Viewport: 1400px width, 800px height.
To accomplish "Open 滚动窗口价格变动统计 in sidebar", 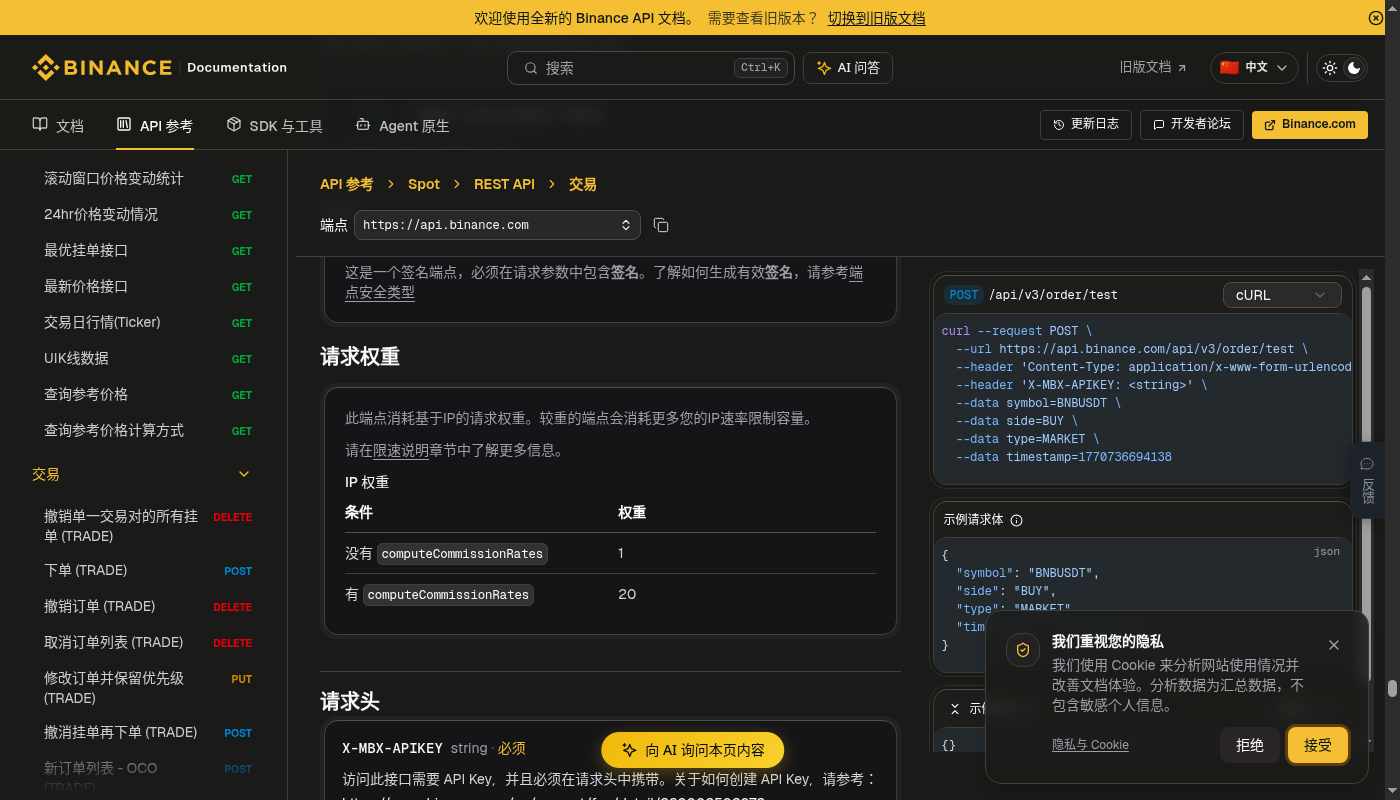I will coord(148,178).
